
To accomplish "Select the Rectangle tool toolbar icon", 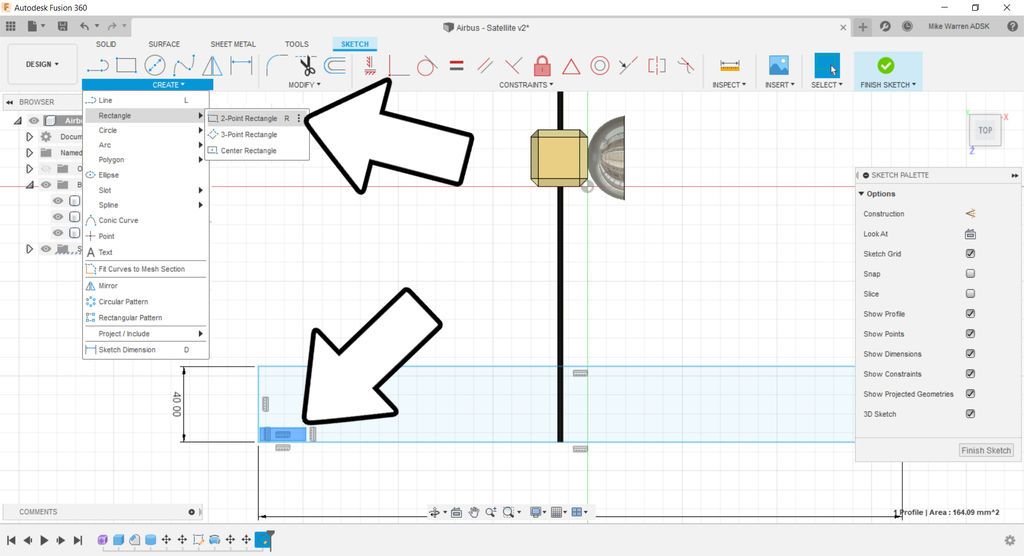I will [126, 65].
